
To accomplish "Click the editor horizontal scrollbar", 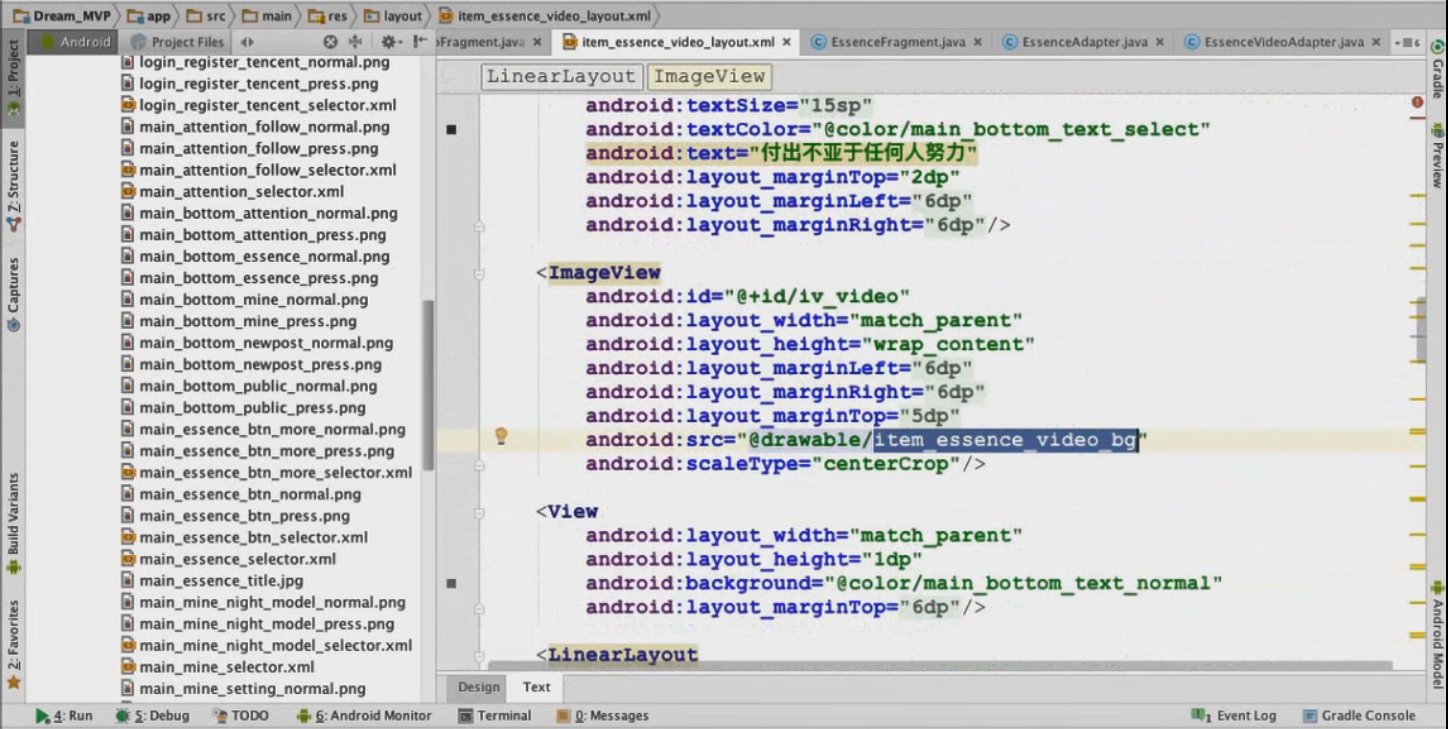I will pos(940,665).
